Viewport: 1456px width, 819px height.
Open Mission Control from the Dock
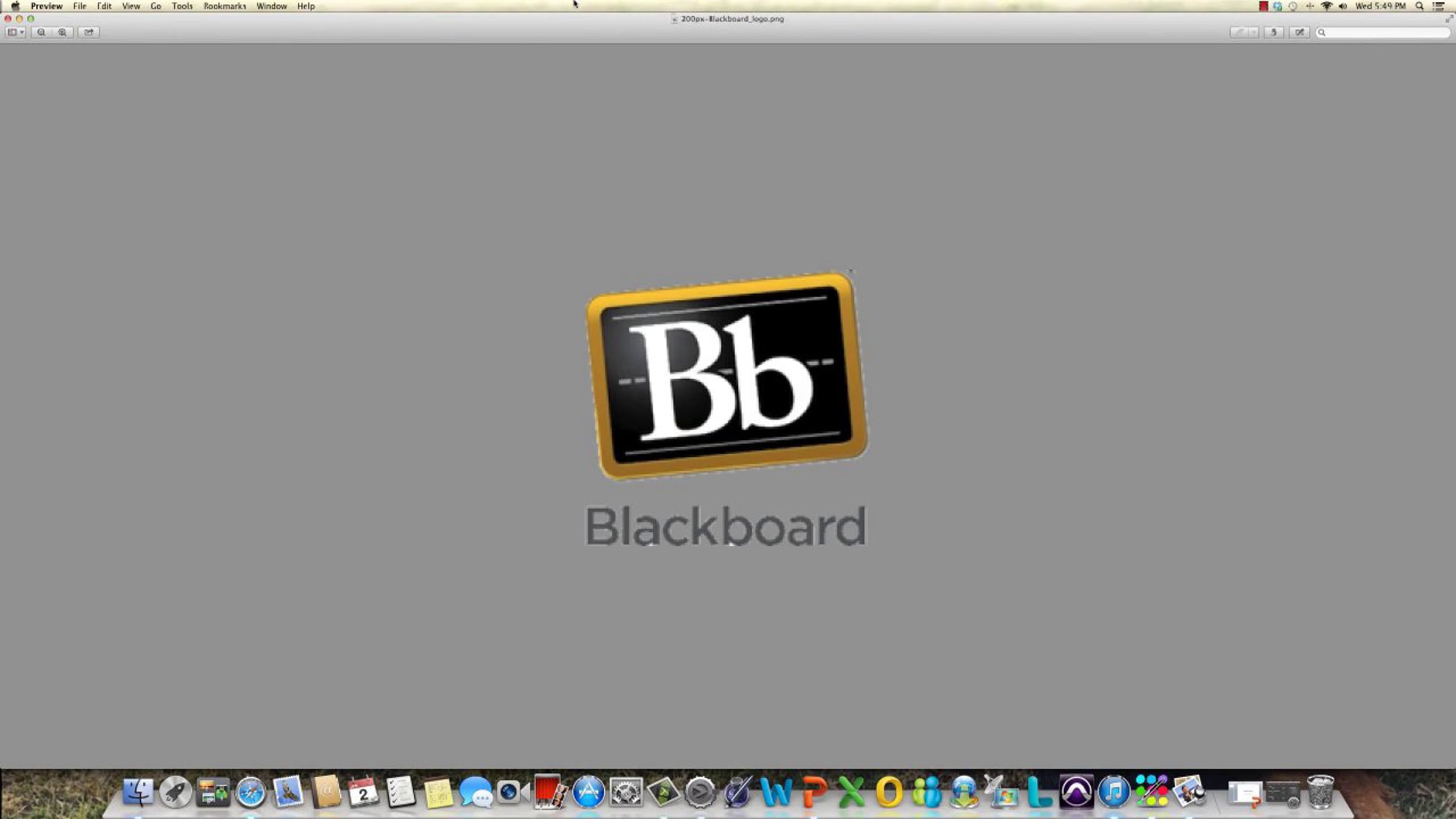pyautogui.click(x=213, y=792)
